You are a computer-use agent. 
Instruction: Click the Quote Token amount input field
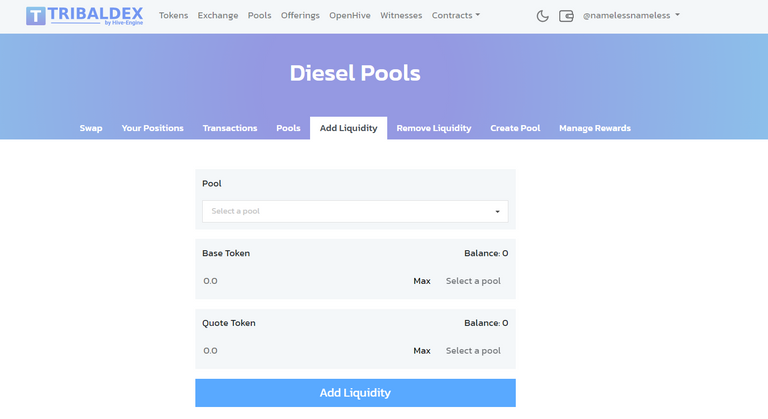304,351
